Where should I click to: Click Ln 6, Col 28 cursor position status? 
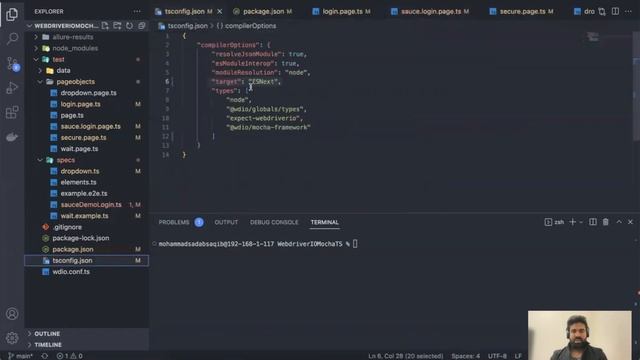click(405, 356)
